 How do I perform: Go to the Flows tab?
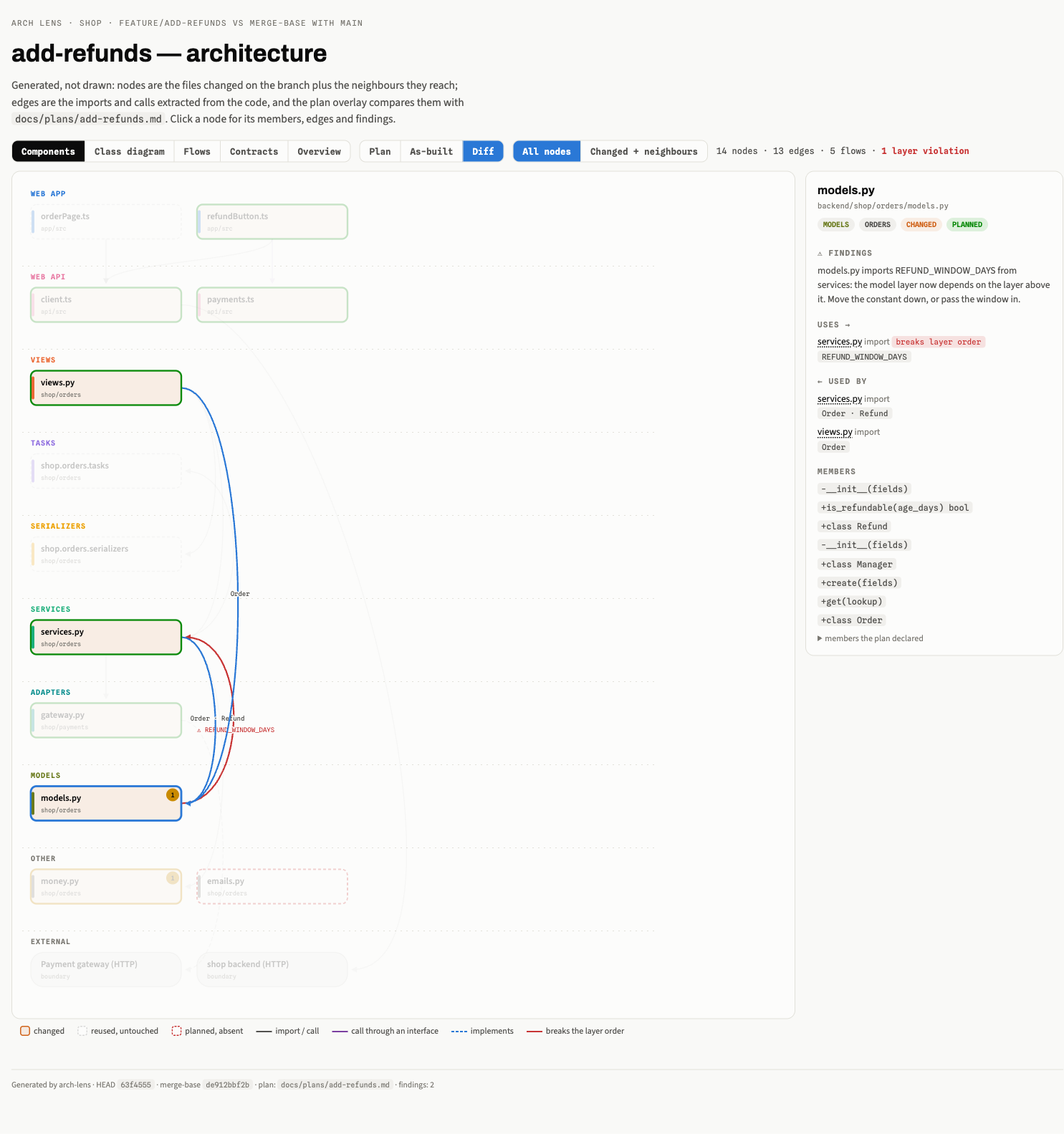[197, 151]
